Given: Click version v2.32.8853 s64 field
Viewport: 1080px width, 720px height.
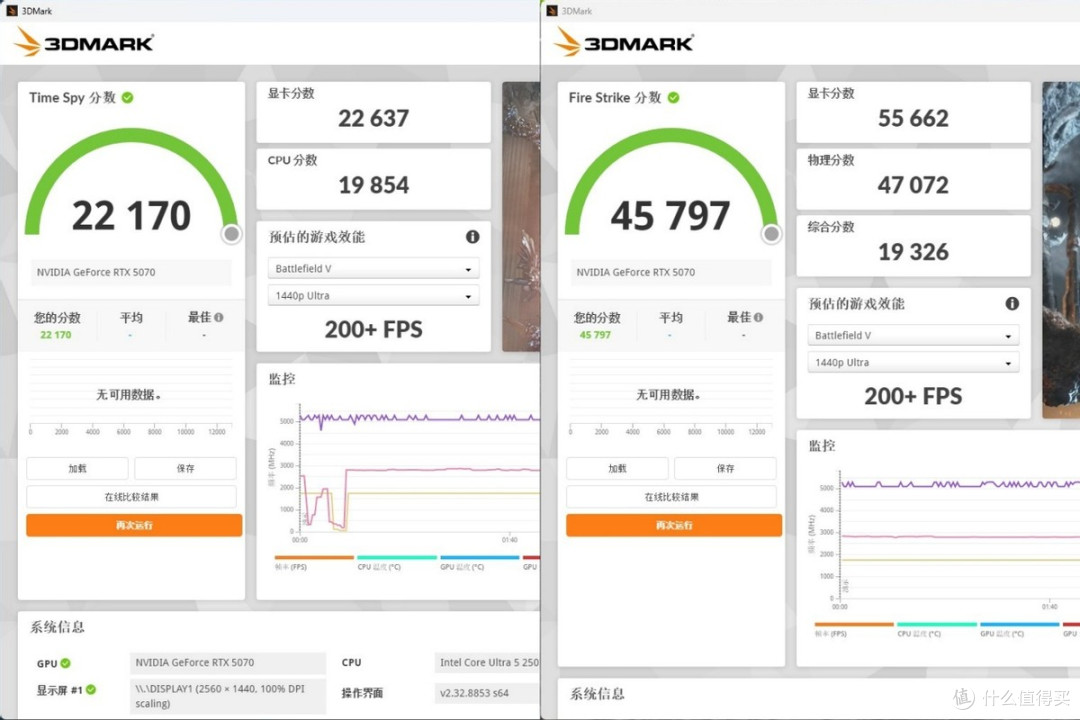Looking at the screenshot, I should coord(487,693).
